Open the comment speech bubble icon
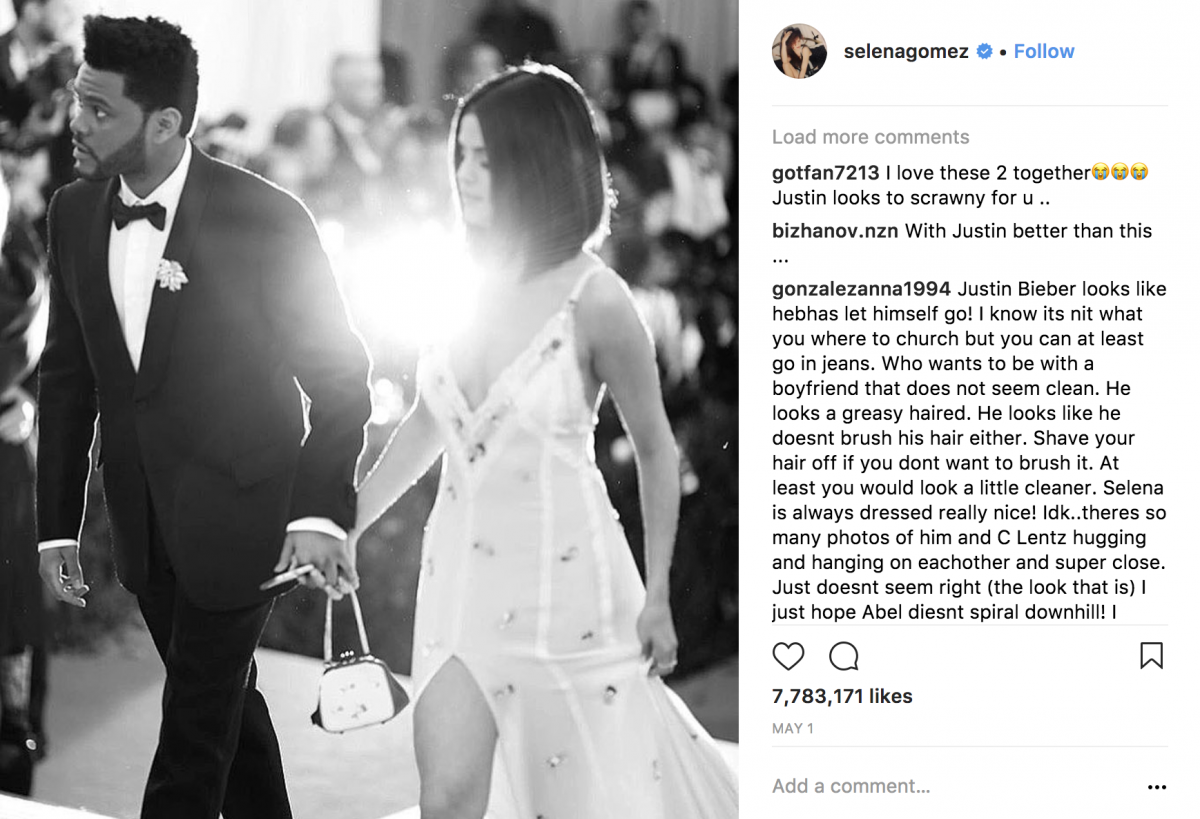The height and width of the screenshot is (819, 1200). [844, 656]
